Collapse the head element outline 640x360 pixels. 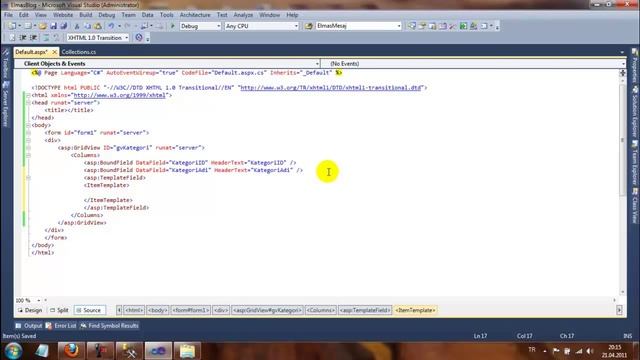[28, 103]
